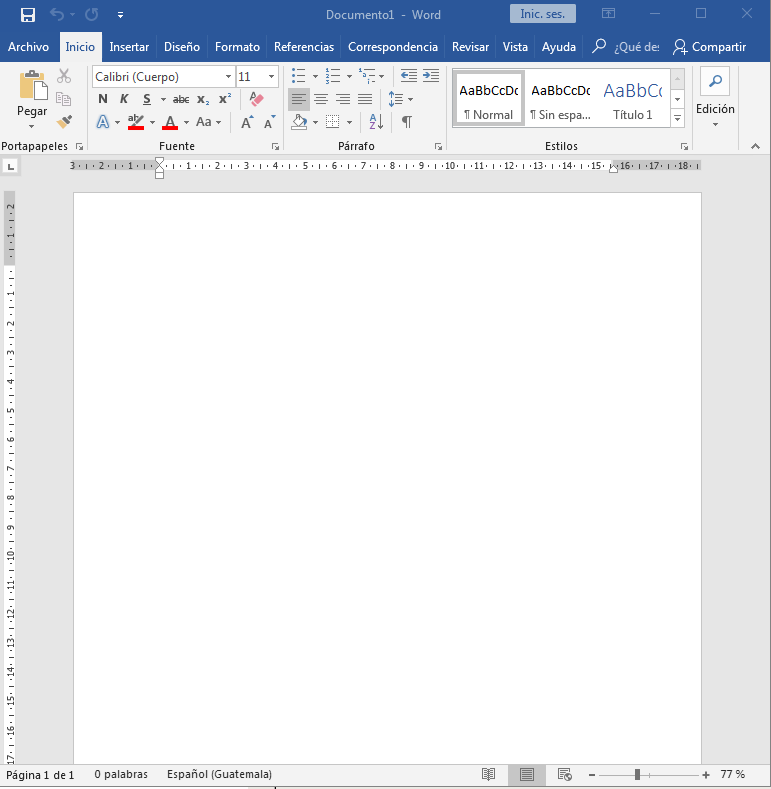Viewport: 771px width, 789px height.
Task: Apply superscript formatting (x²)
Action: click(224, 99)
